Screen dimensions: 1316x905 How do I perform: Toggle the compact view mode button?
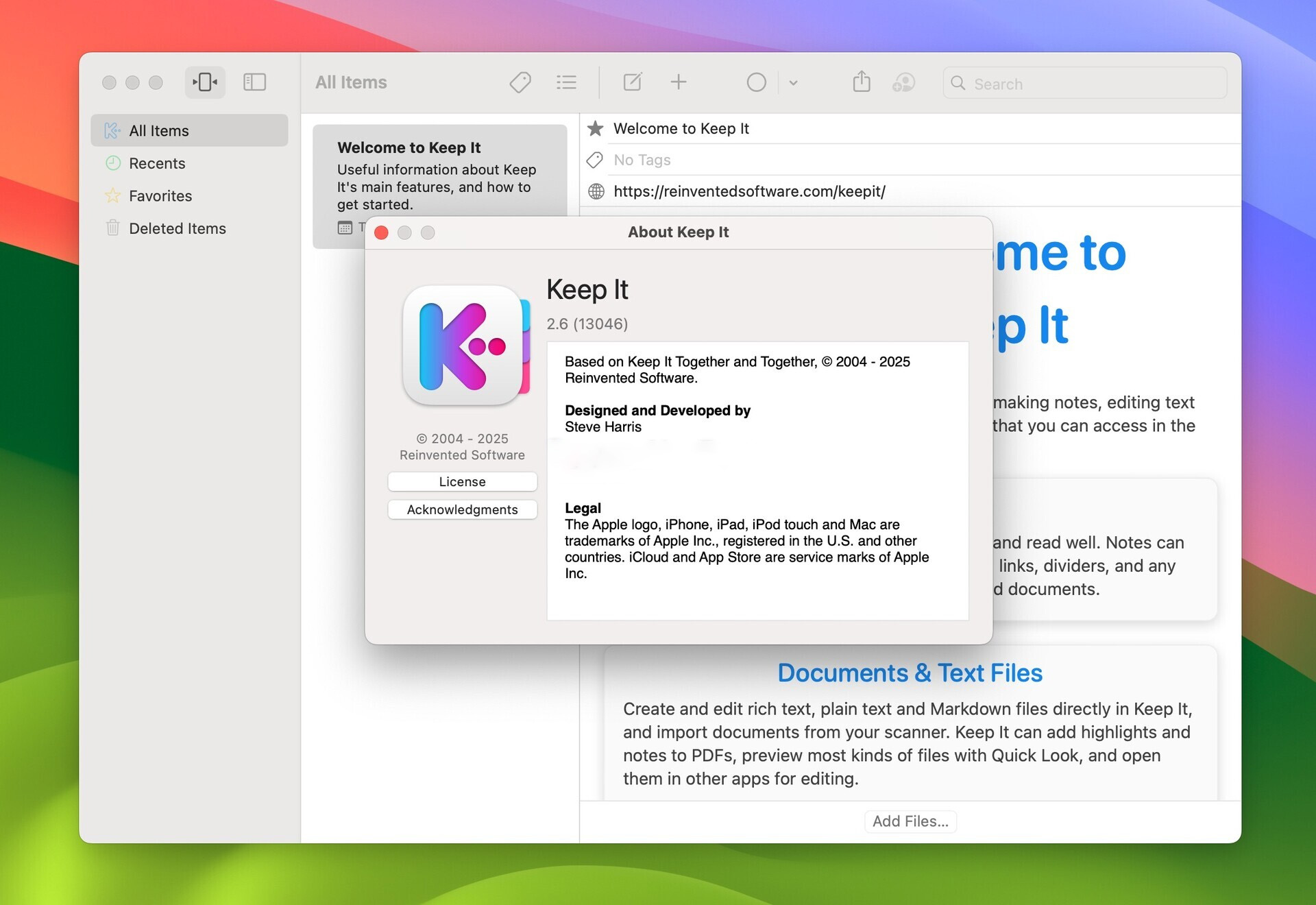[x=205, y=82]
